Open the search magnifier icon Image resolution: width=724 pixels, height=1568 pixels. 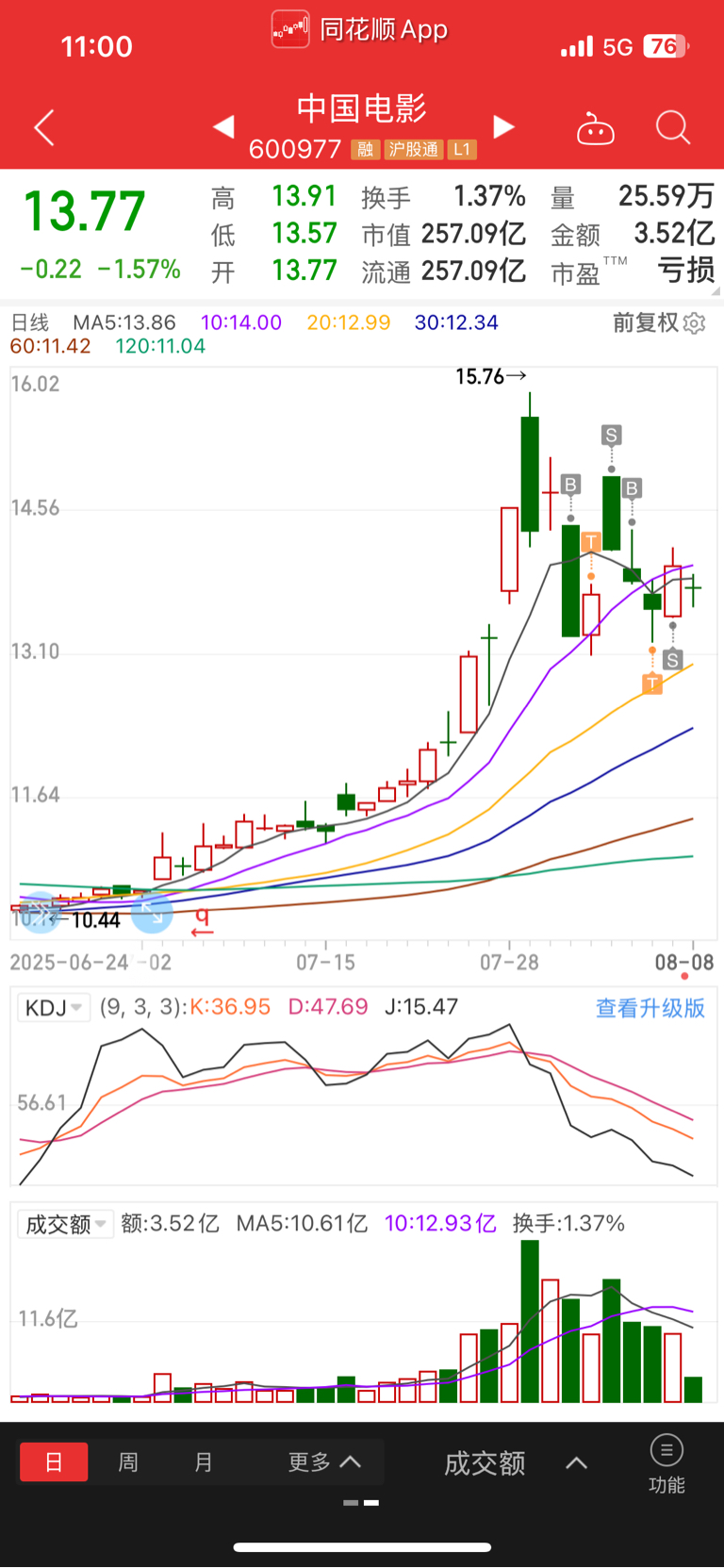(673, 127)
